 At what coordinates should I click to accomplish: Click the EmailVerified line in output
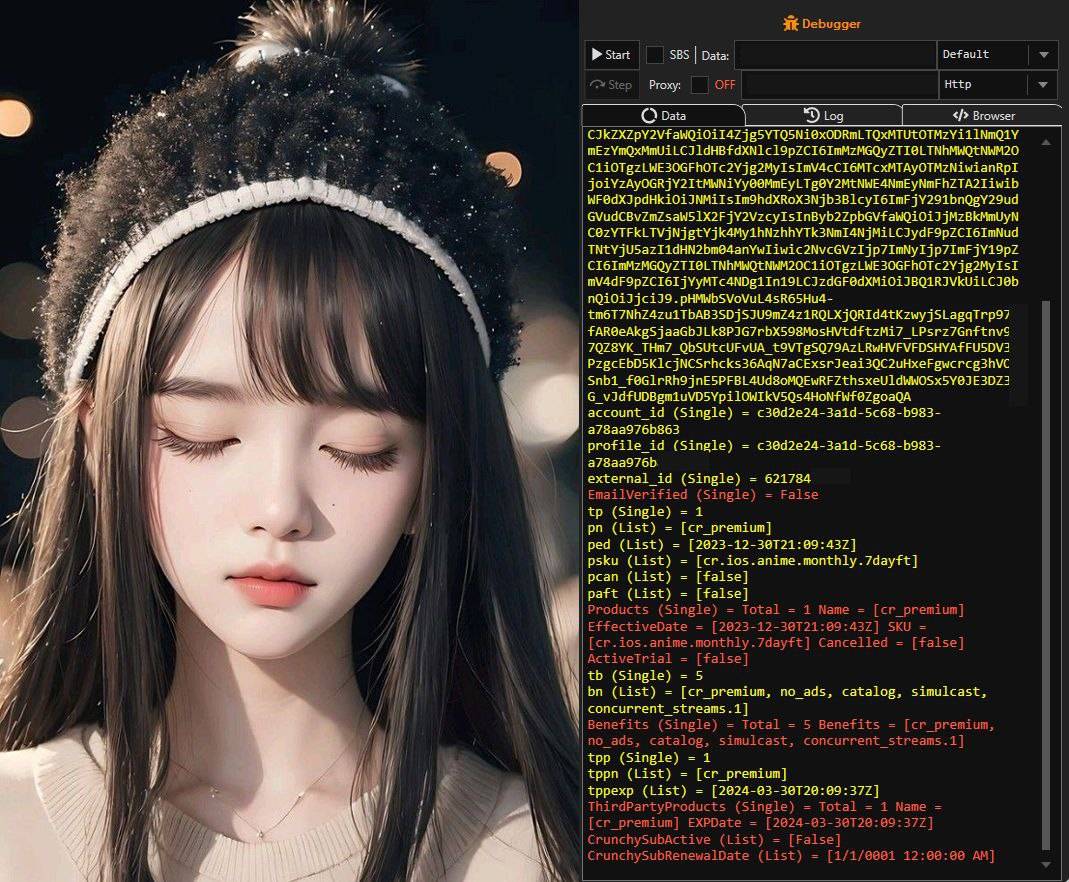coord(702,495)
